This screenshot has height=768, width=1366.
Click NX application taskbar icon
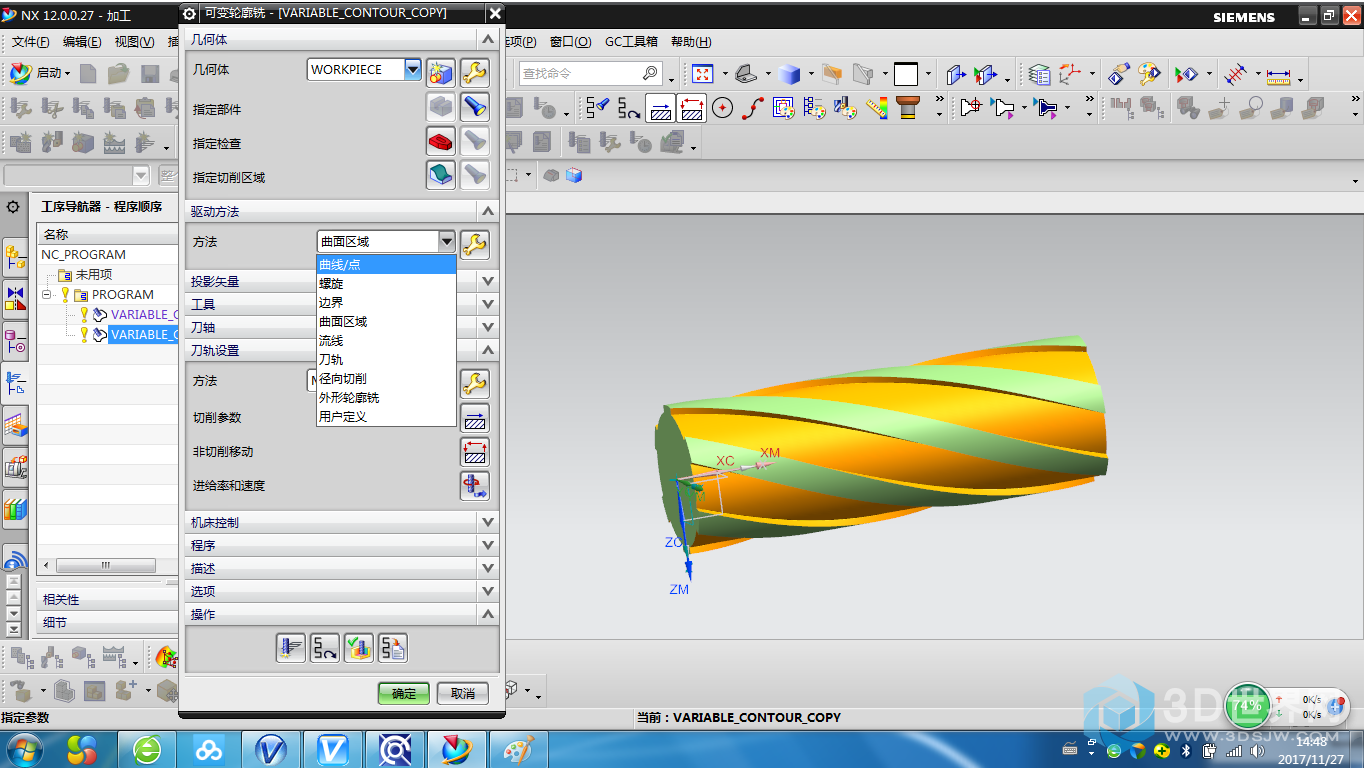coord(456,749)
